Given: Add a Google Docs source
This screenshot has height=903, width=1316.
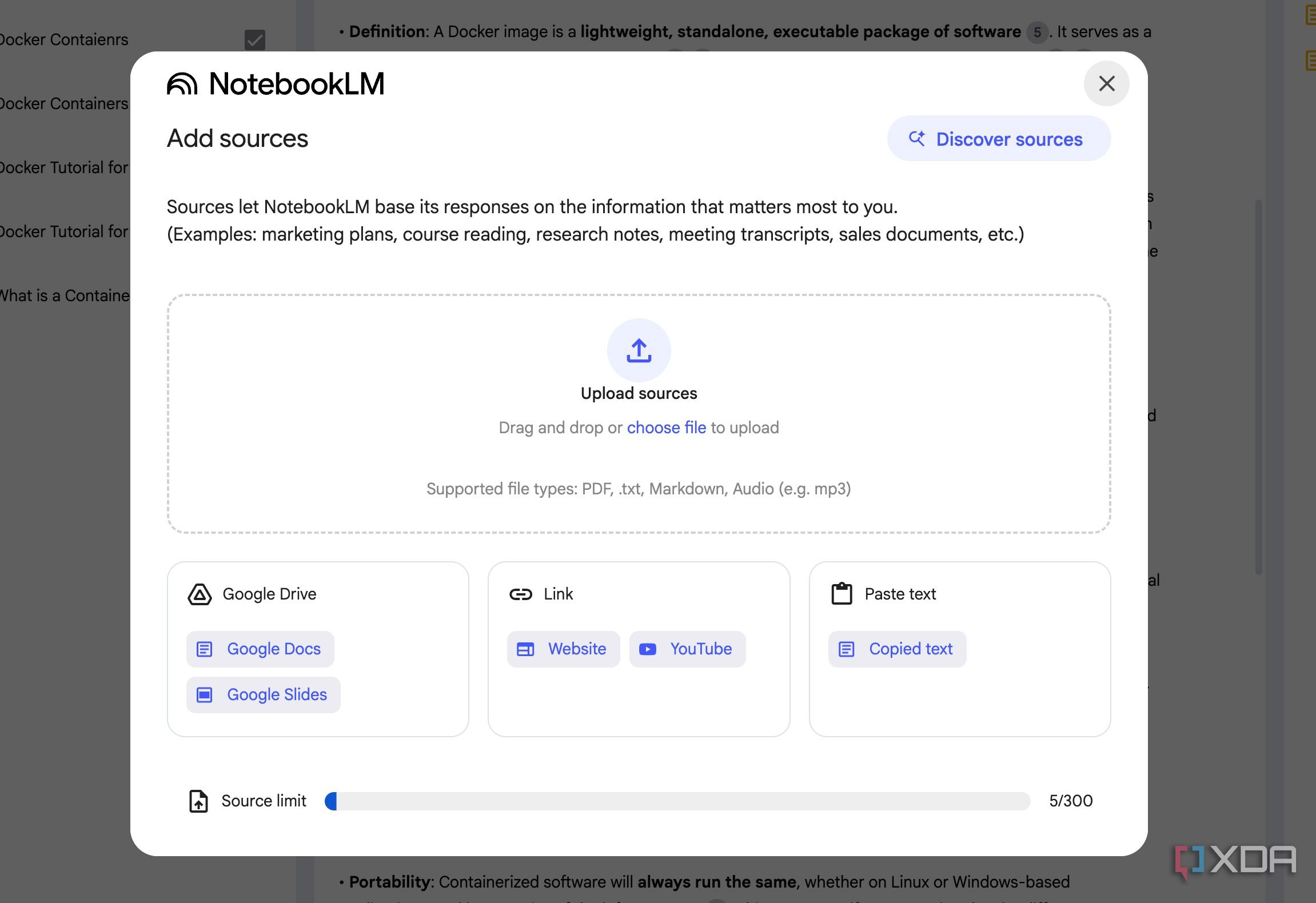Looking at the screenshot, I should tap(260, 649).
